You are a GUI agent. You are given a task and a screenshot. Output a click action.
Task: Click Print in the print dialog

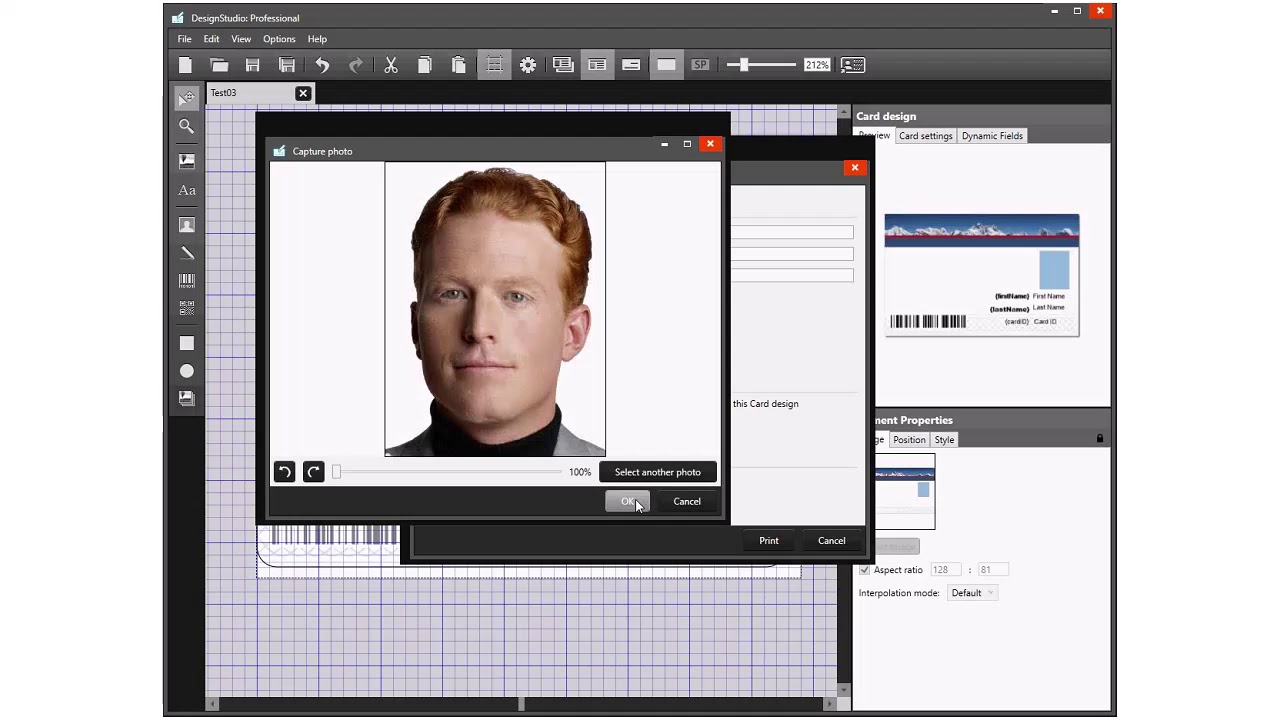click(769, 541)
